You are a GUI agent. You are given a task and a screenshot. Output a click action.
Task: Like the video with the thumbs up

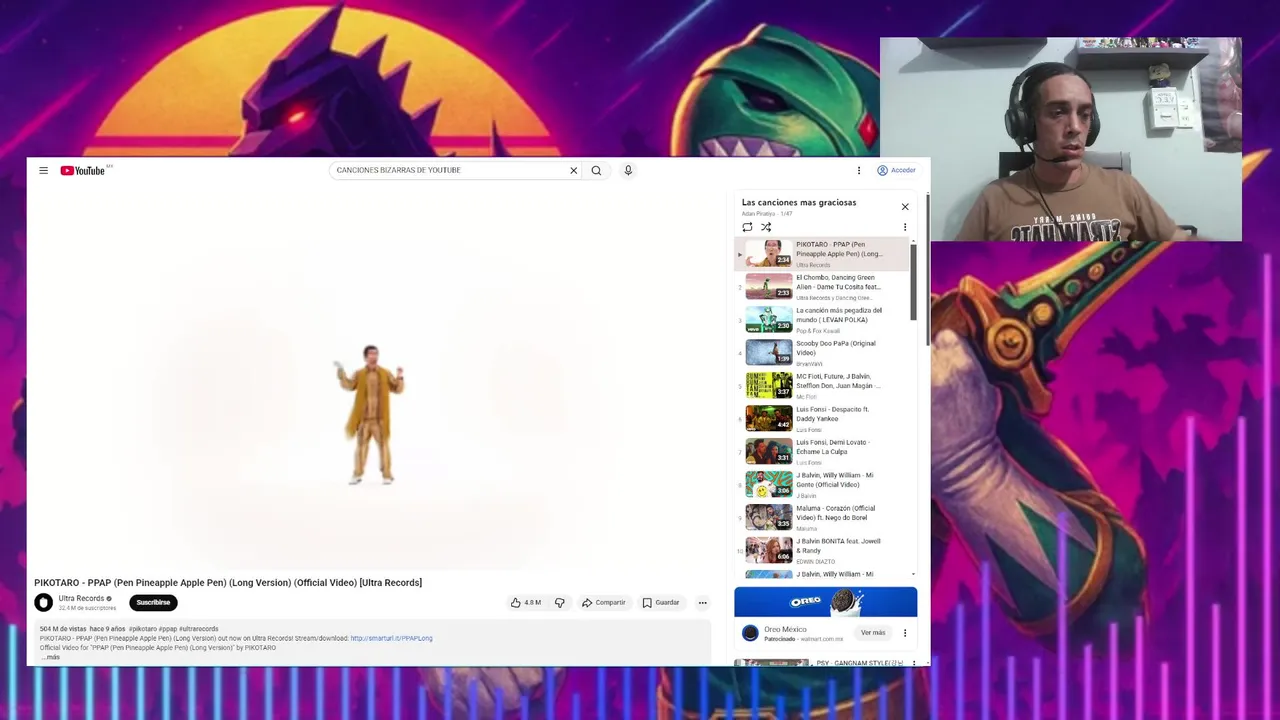[526, 603]
